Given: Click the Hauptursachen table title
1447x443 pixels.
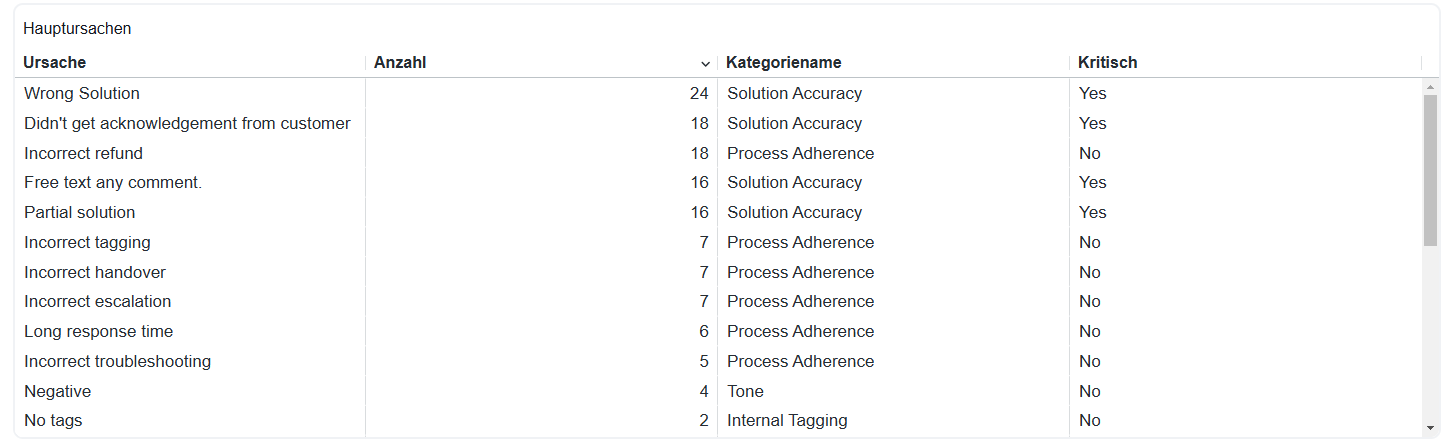Looking at the screenshot, I should pos(77,28).
